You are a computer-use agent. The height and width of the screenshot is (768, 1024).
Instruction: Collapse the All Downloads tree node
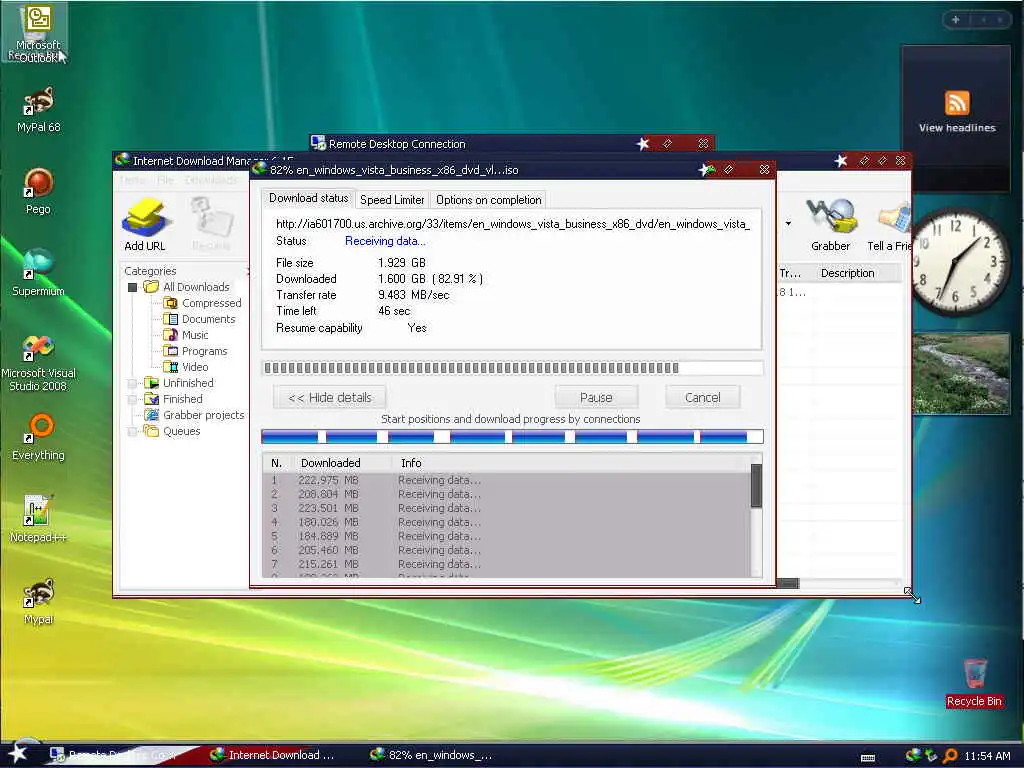(133, 287)
